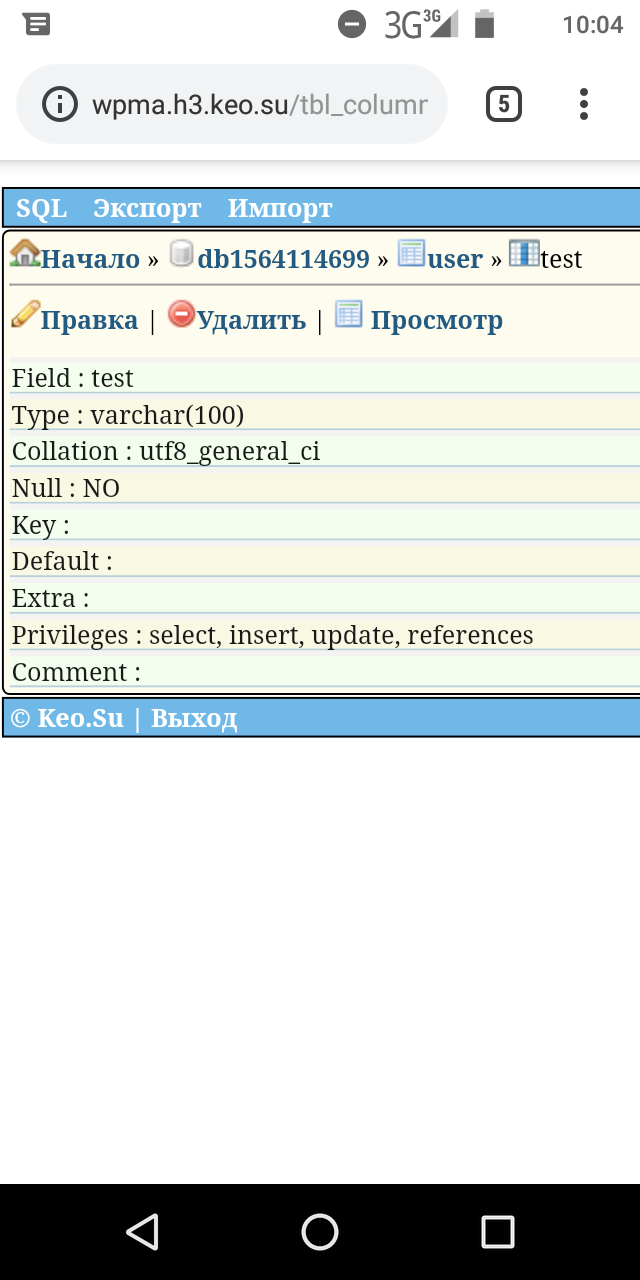Go to database db1564114699 link
The height and width of the screenshot is (1280, 640).
[x=284, y=259]
